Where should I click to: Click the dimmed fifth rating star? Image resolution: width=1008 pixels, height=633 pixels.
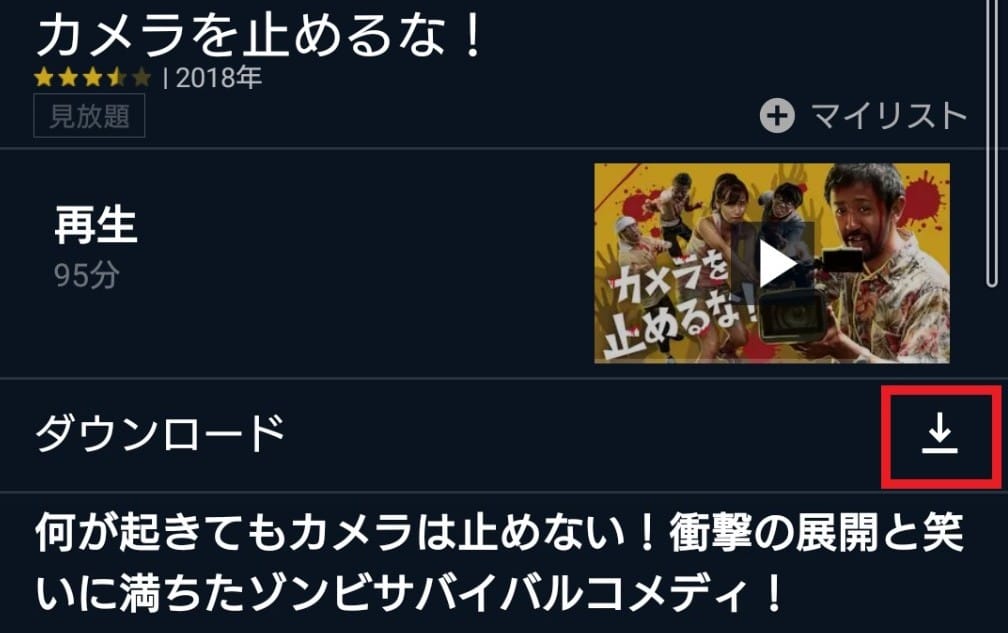[141, 78]
